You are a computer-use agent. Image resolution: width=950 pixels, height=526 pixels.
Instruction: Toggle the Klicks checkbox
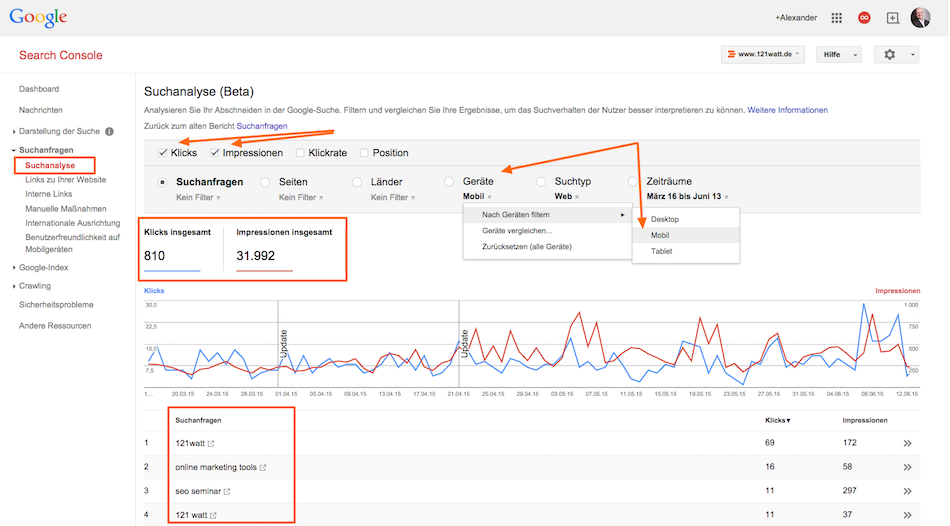(162, 153)
